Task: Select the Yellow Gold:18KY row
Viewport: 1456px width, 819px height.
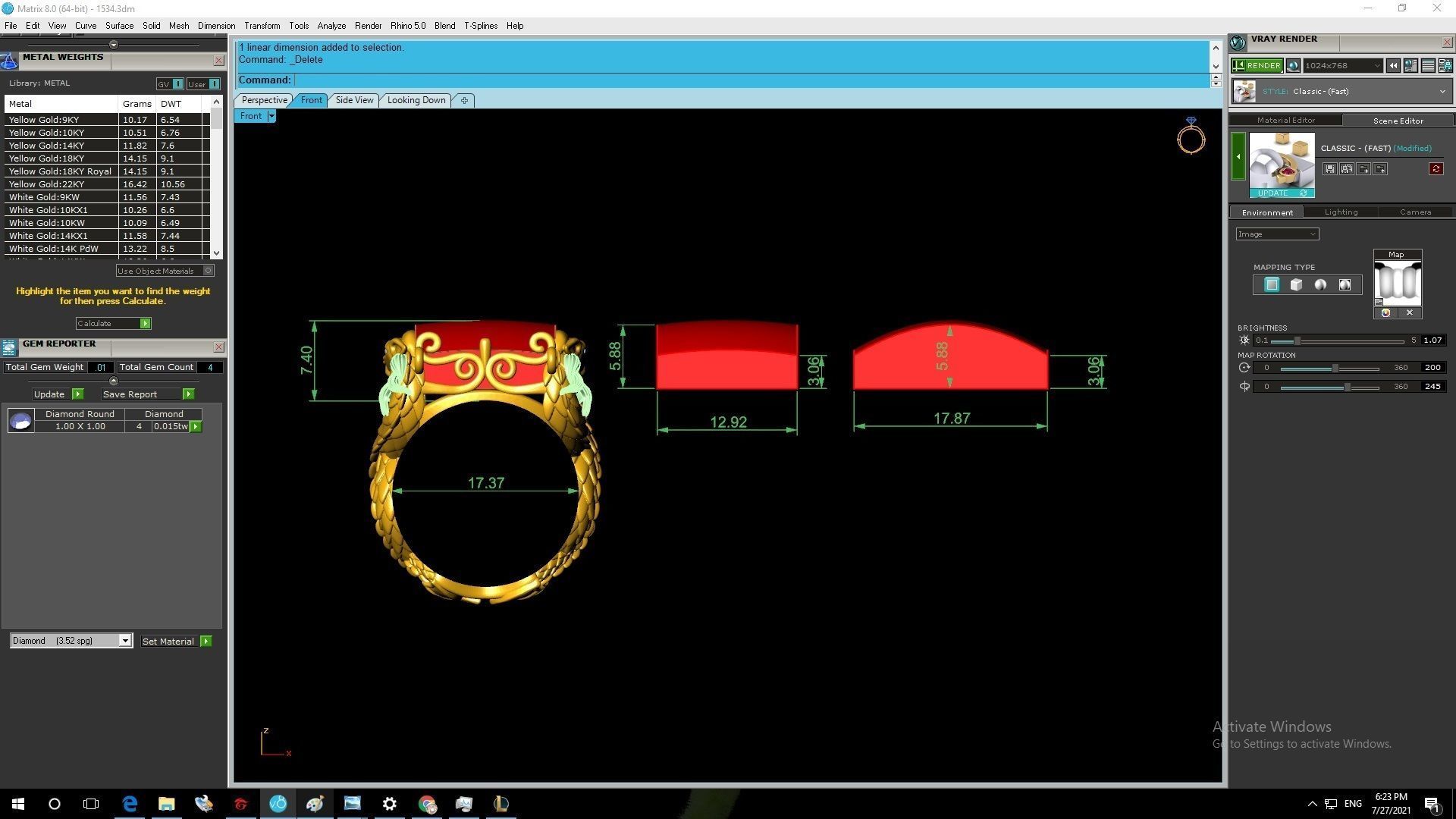Action: [106, 158]
